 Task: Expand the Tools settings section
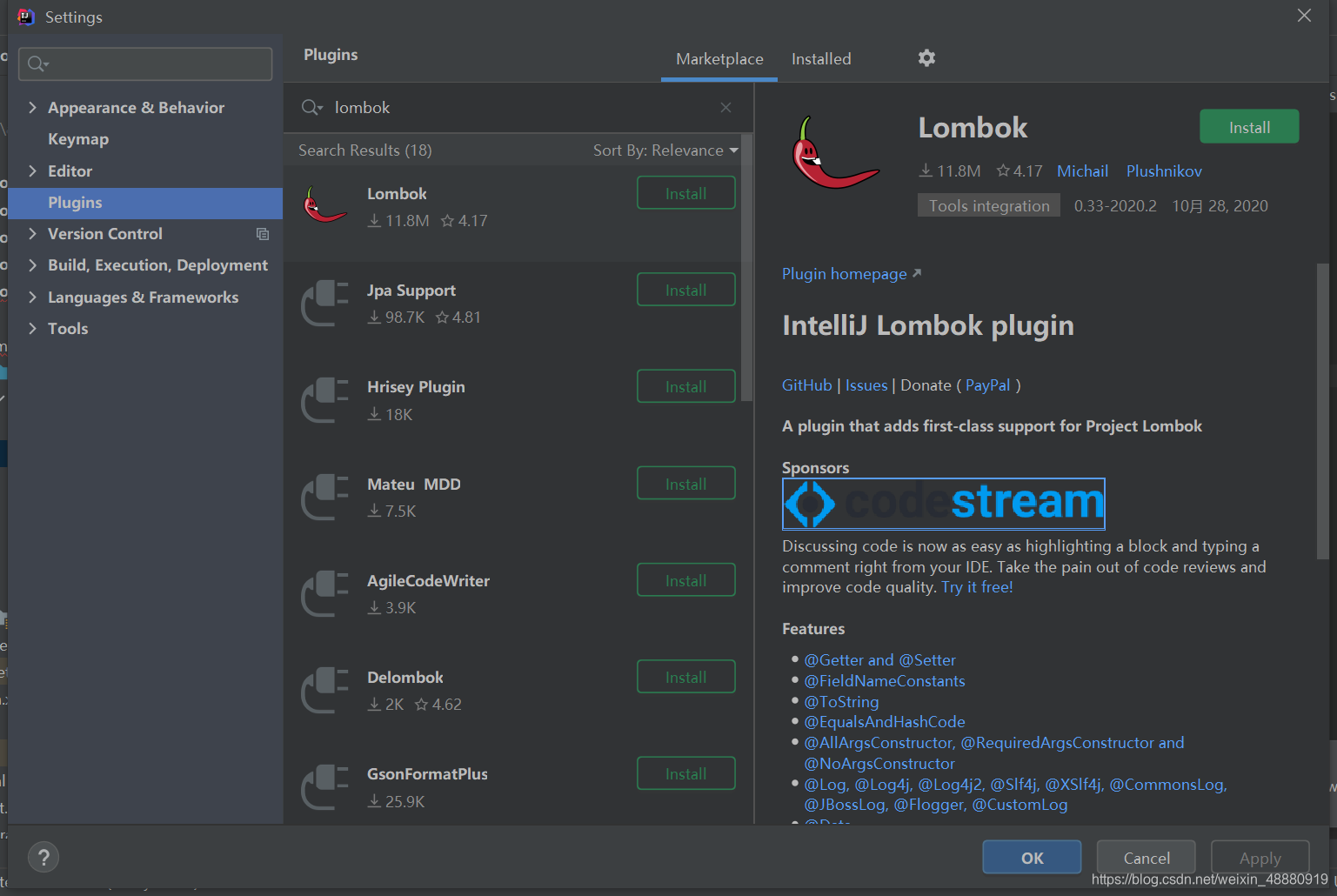32,328
